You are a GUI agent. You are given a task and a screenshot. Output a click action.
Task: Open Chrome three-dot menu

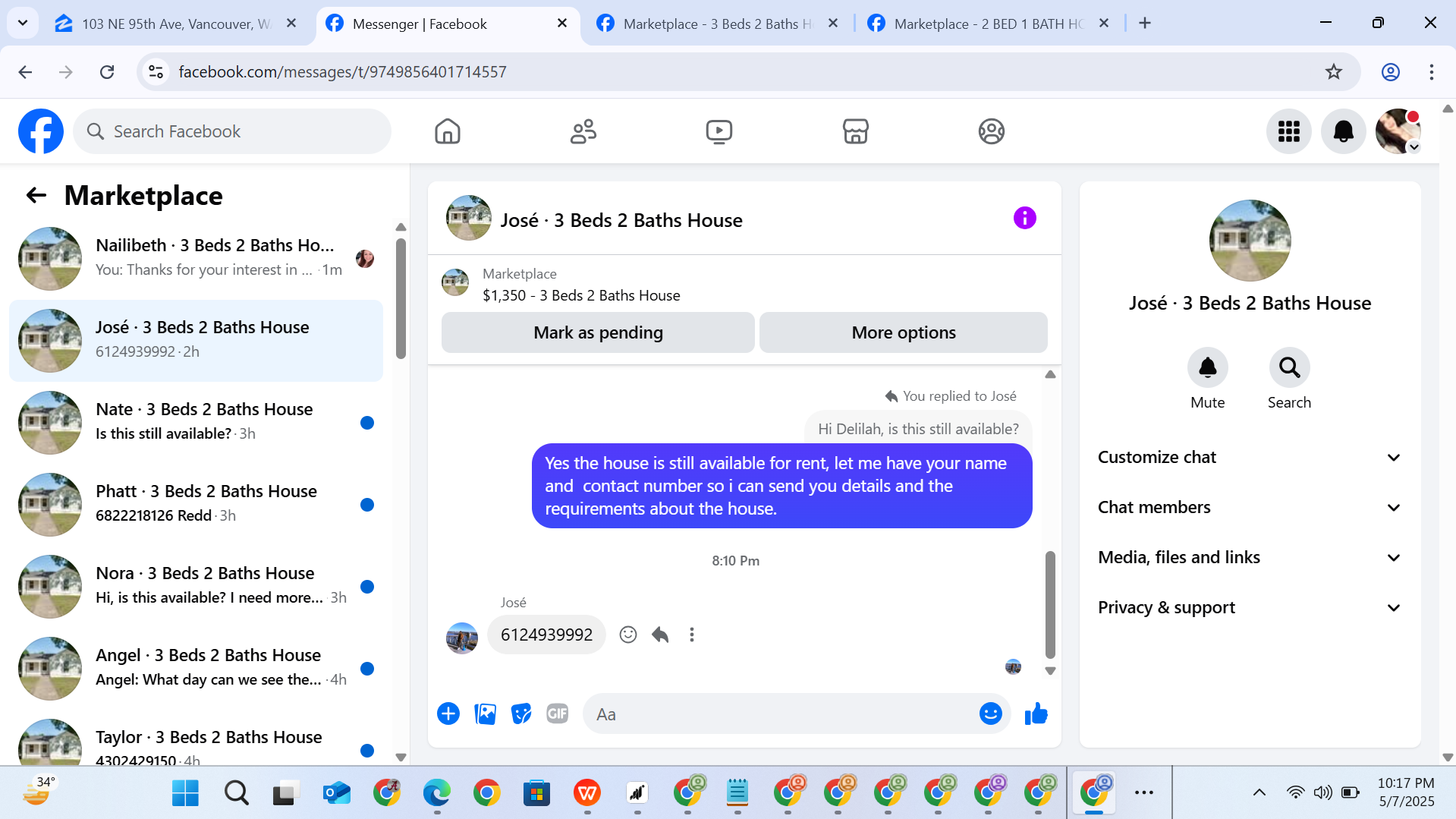(x=1431, y=71)
